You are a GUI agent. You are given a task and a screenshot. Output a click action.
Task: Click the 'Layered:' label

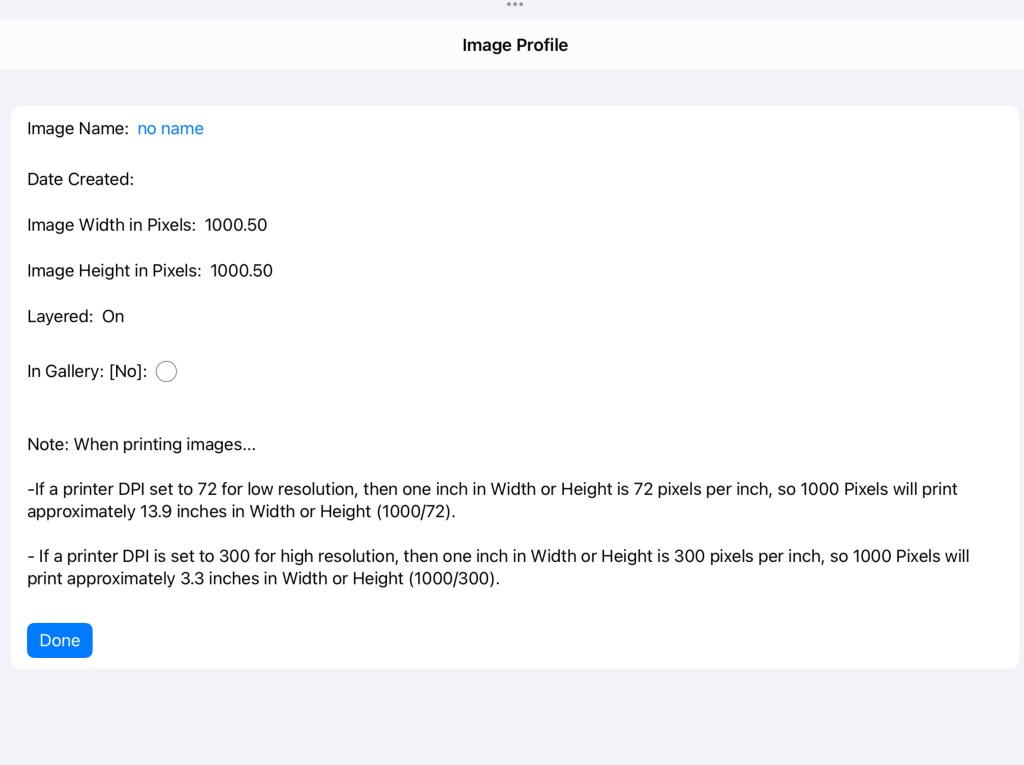pyautogui.click(x=60, y=316)
